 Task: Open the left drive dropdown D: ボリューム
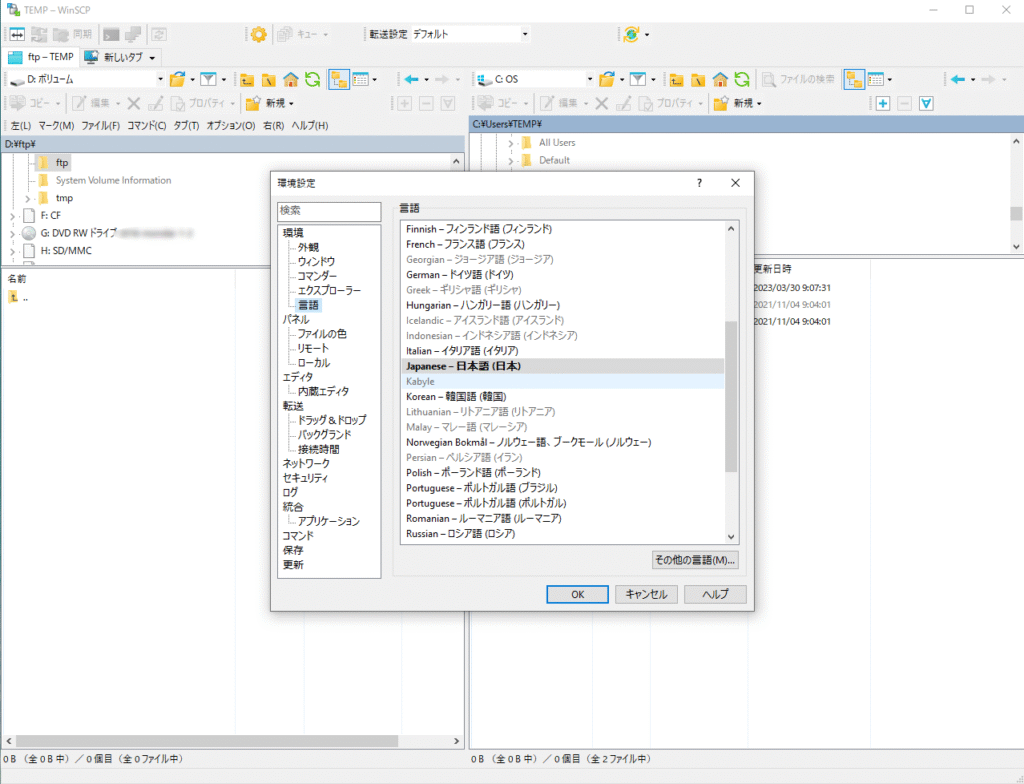[161, 79]
